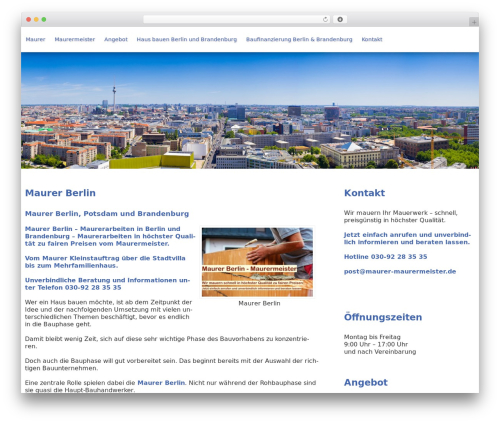Click the Öffnungszeiten sidebar heading
This screenshot has height=423, width=500.
click(x=383, y=317)
